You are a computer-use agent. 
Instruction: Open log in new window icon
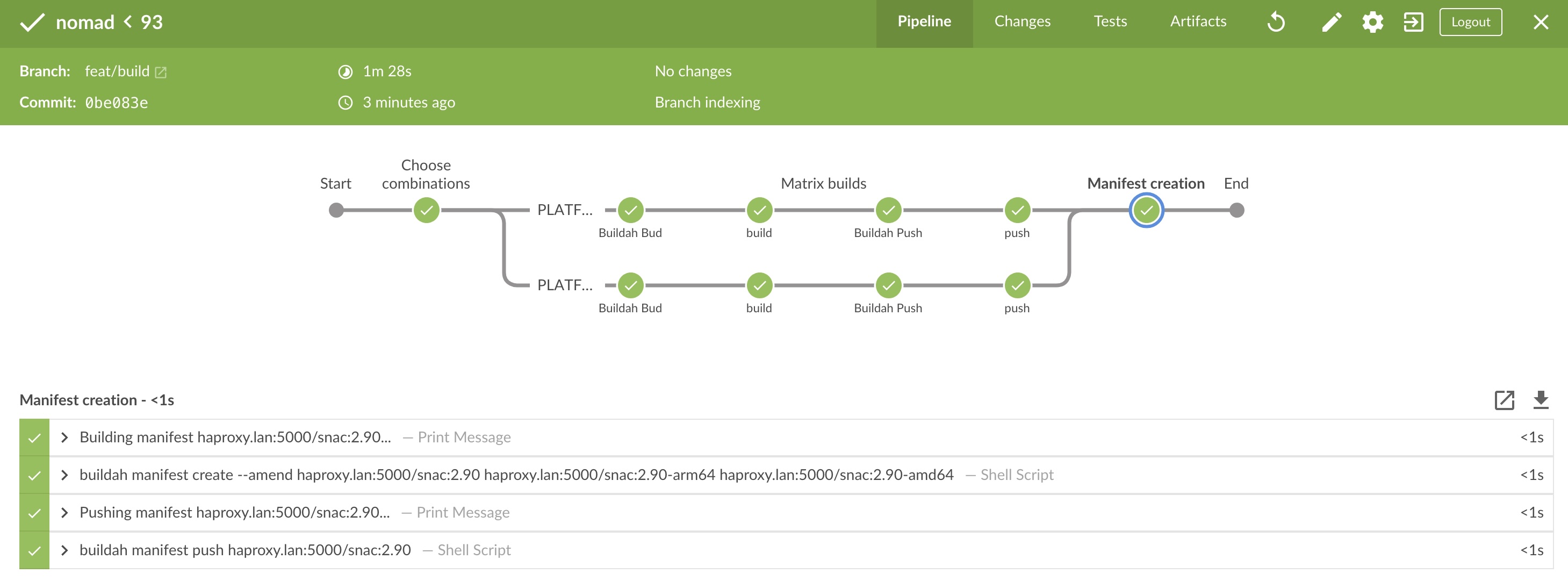(x=1504, y=400)
